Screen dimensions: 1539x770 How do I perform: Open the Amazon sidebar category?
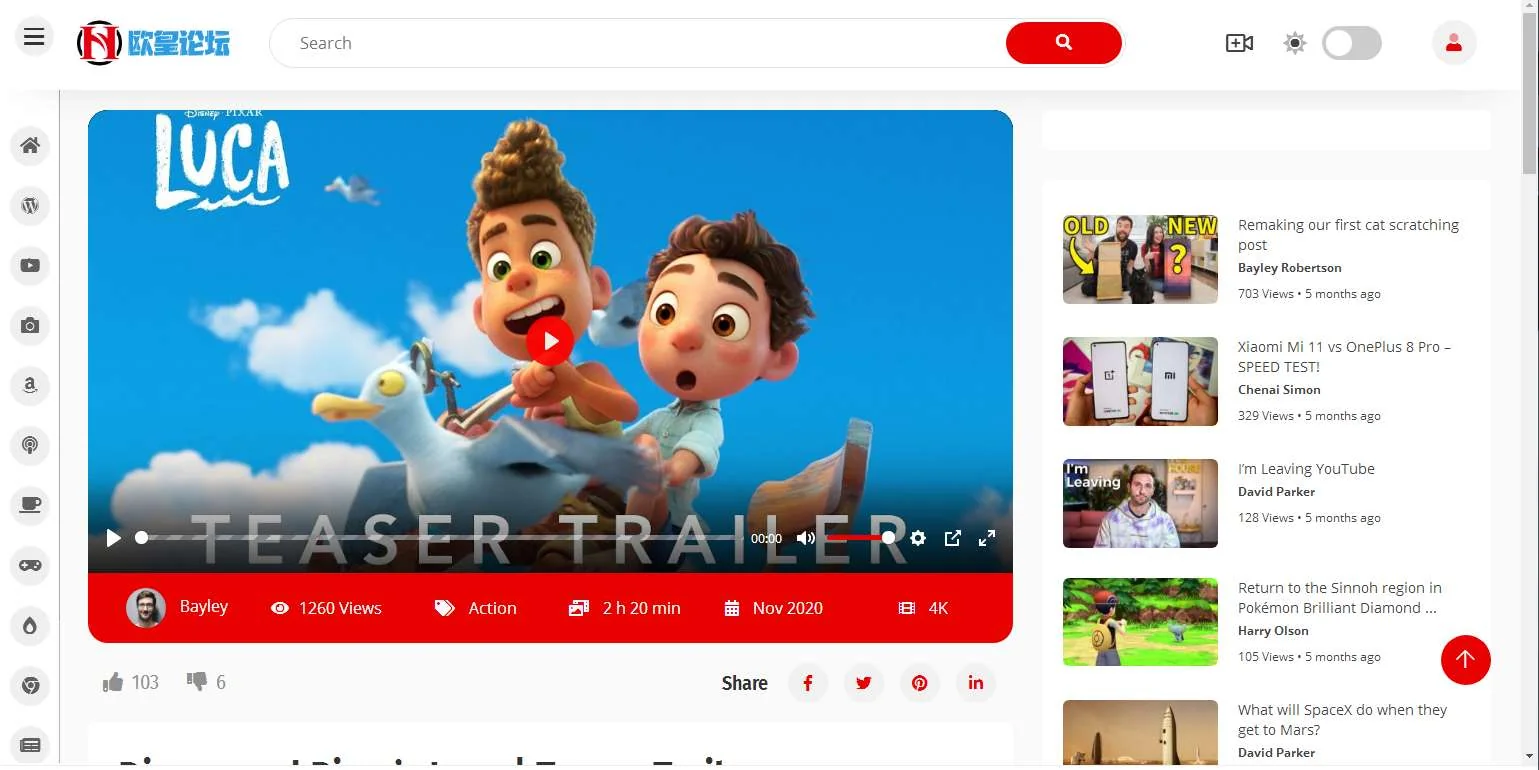30,385
